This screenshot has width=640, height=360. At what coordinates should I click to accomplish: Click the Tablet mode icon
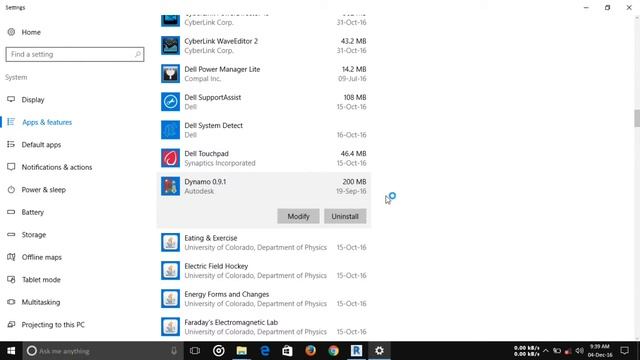pos(11,280)
